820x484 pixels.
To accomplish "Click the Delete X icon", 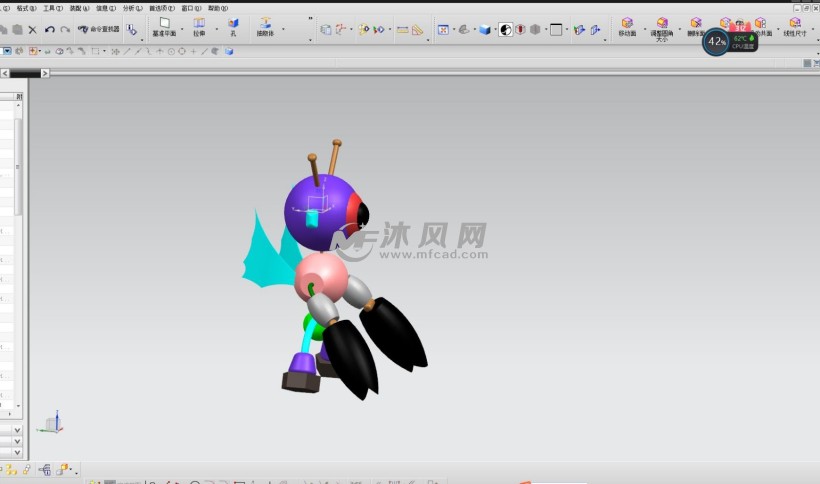I will (32, 30).
